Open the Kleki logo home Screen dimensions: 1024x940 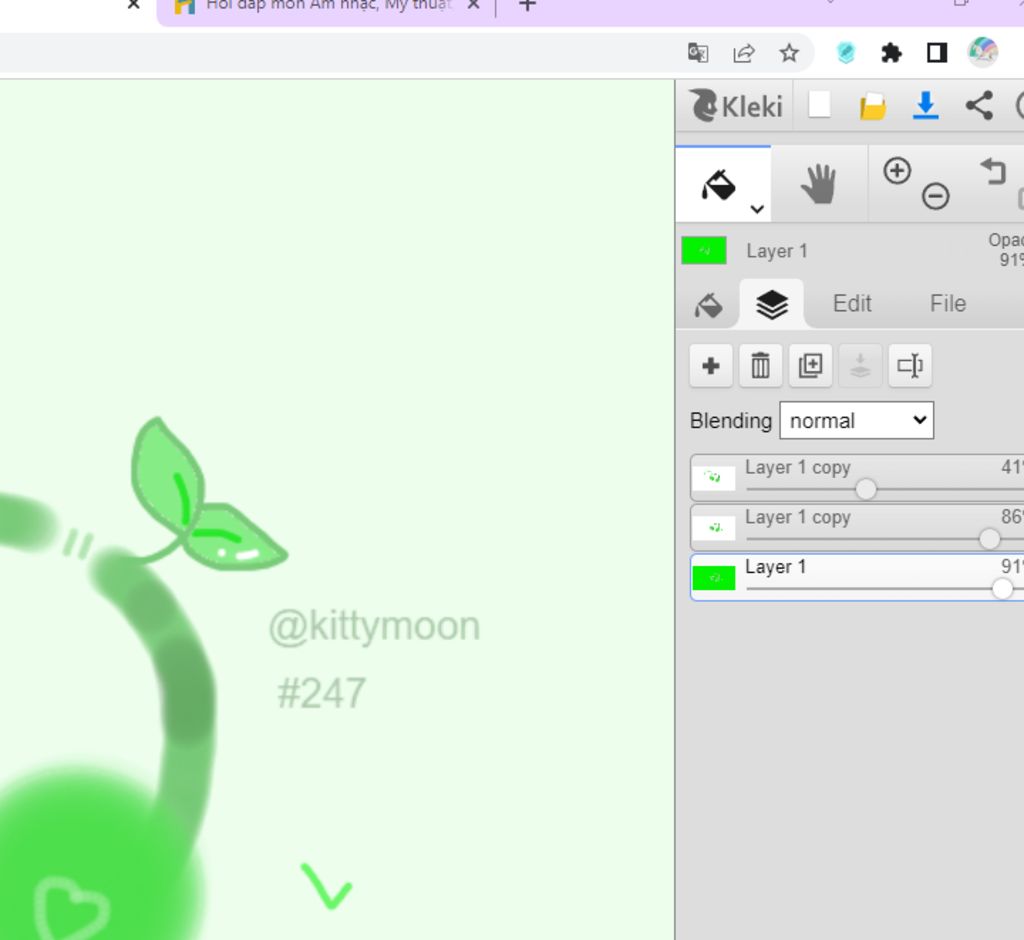[735, 106]
